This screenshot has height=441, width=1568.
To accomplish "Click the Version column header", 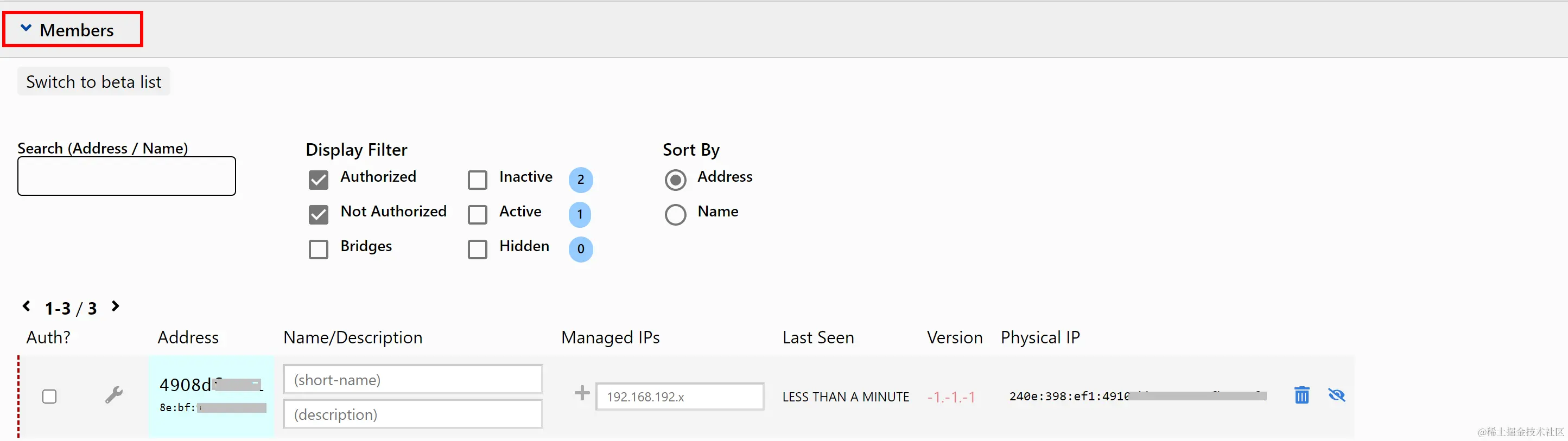I will pos(955,337).
